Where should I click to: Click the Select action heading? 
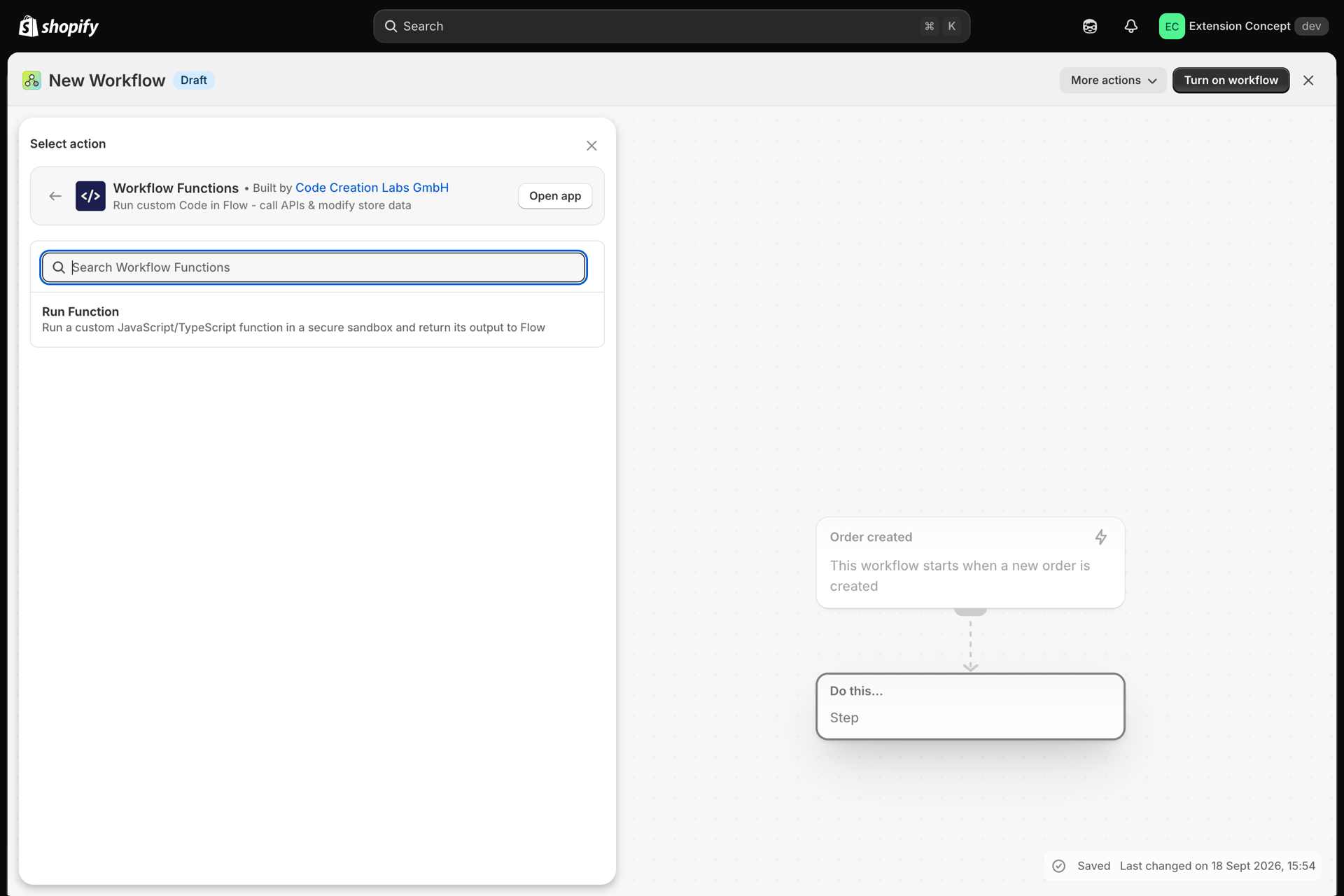68,143
